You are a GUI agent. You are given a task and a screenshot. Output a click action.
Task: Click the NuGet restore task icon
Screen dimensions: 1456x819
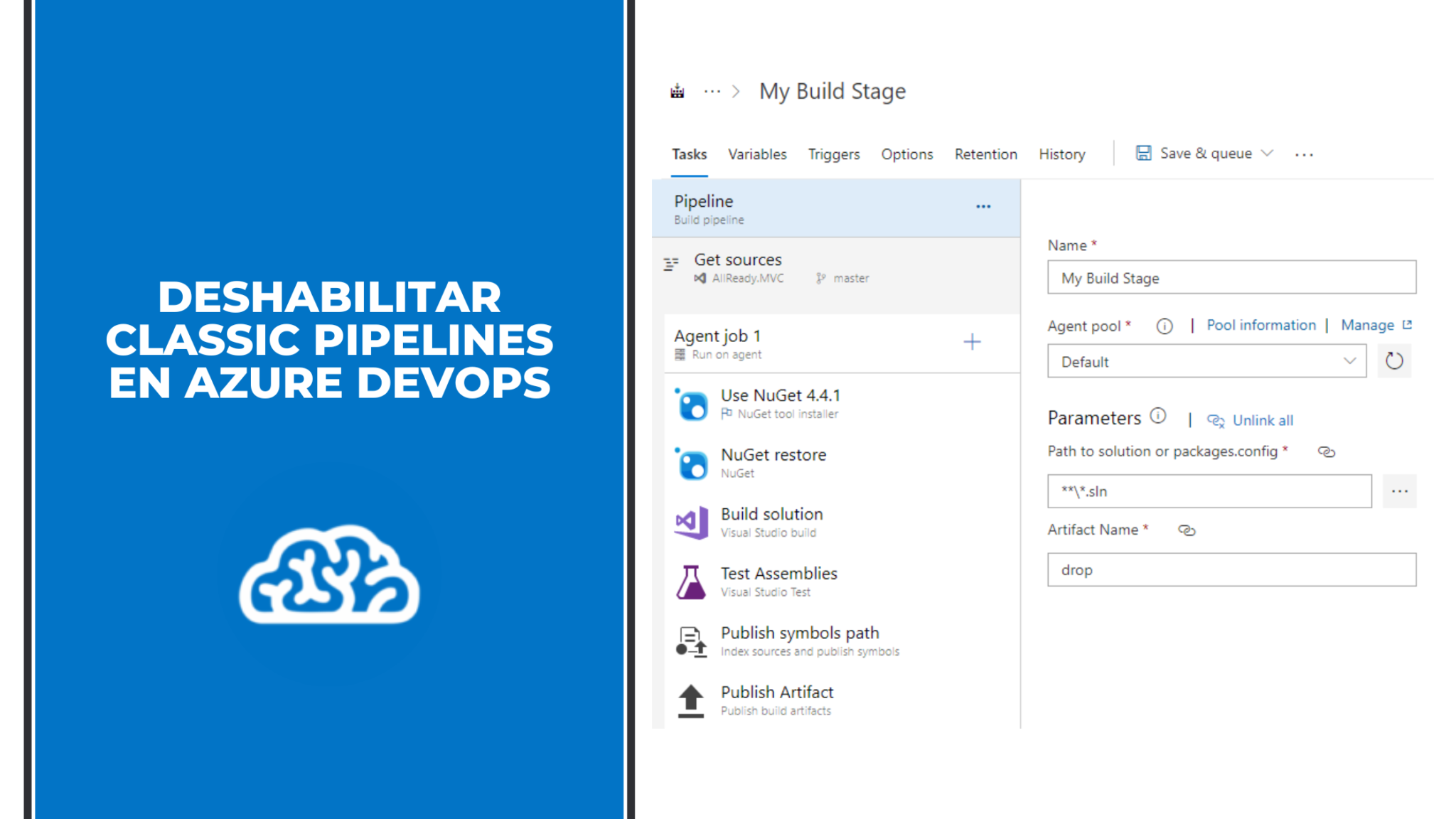click(x=691, y=464)
